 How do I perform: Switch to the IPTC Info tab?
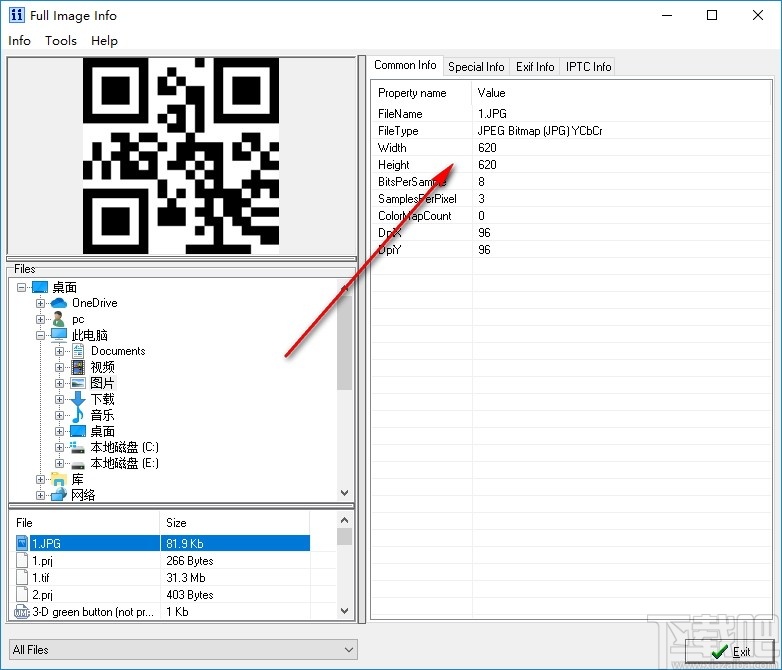tap(588, 67)
